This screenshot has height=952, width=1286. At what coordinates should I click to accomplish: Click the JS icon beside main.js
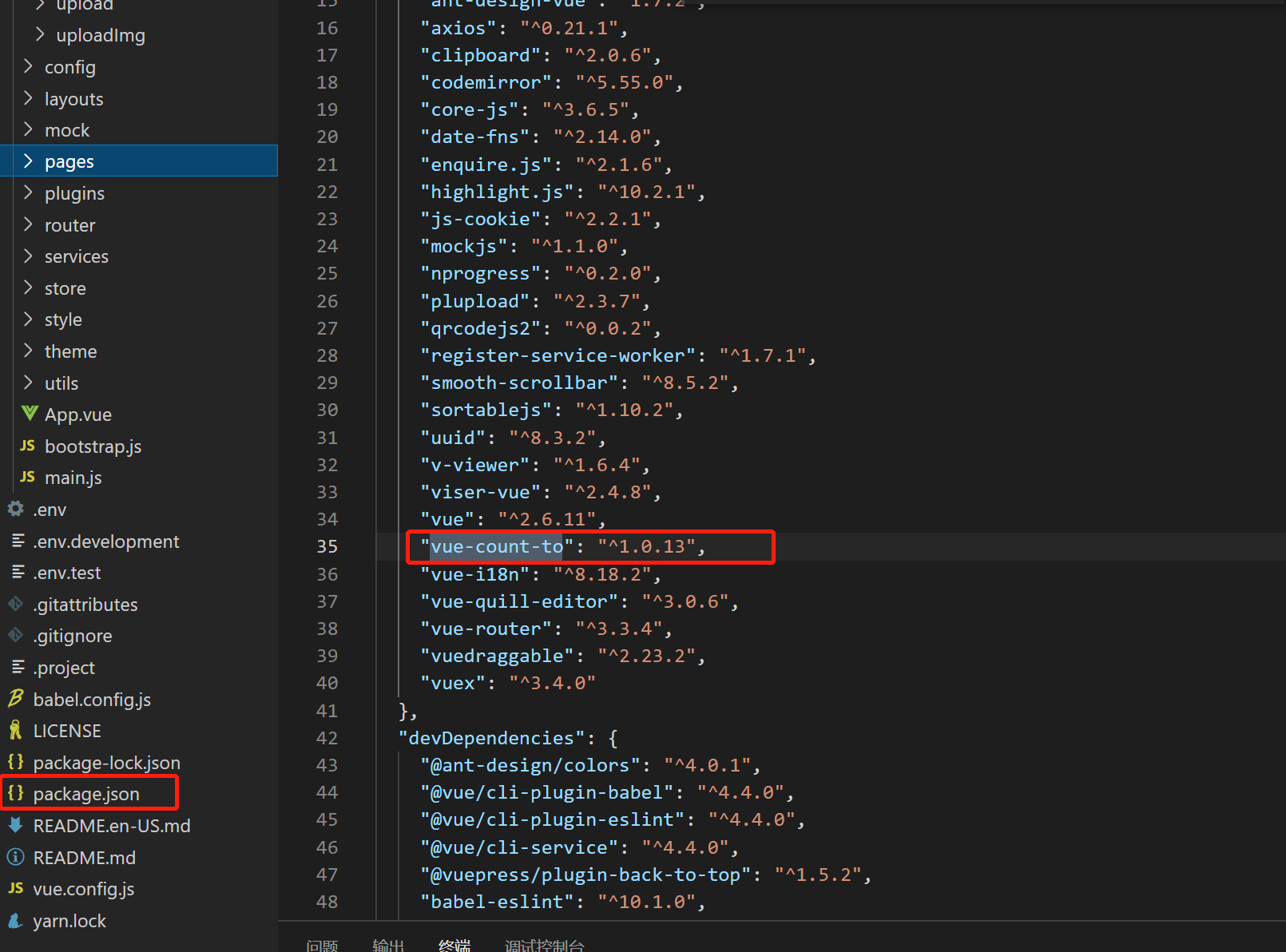[26, 477]
